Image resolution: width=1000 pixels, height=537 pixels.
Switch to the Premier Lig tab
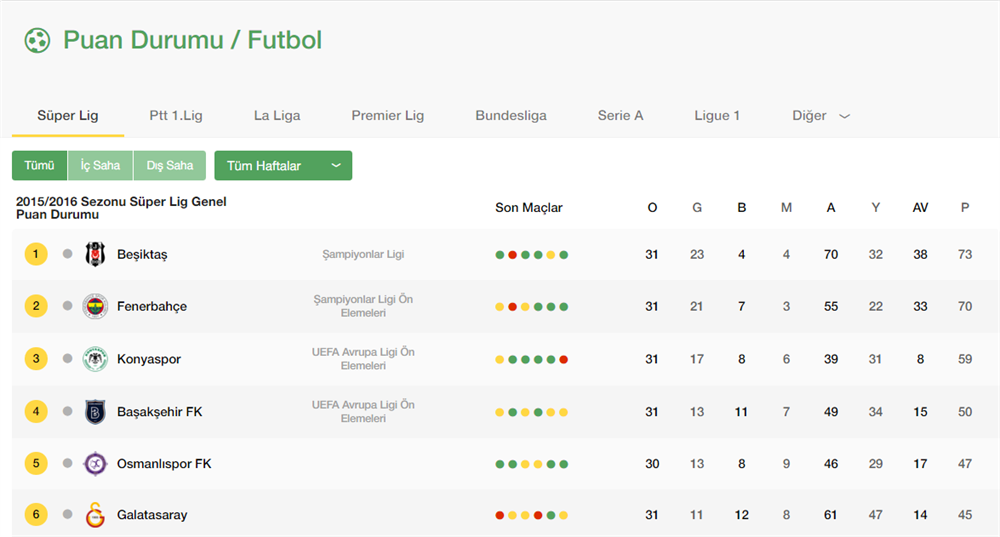[388, 116]
